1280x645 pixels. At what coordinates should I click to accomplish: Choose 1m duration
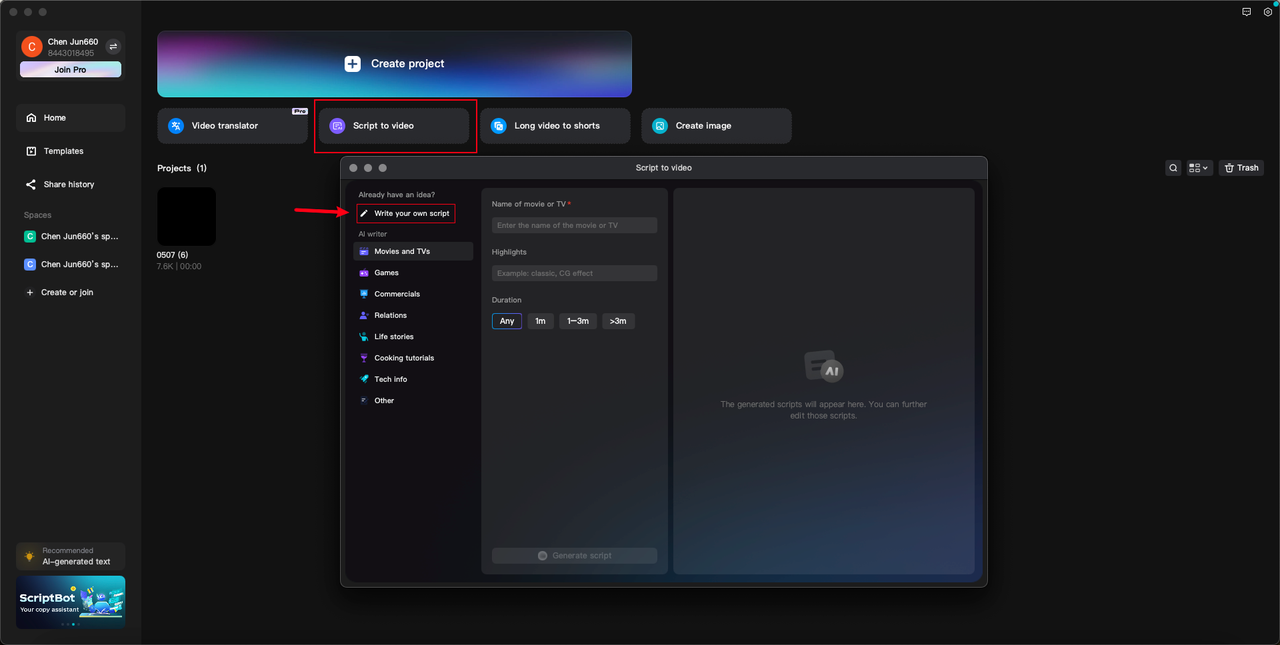(x=540, y=321)
